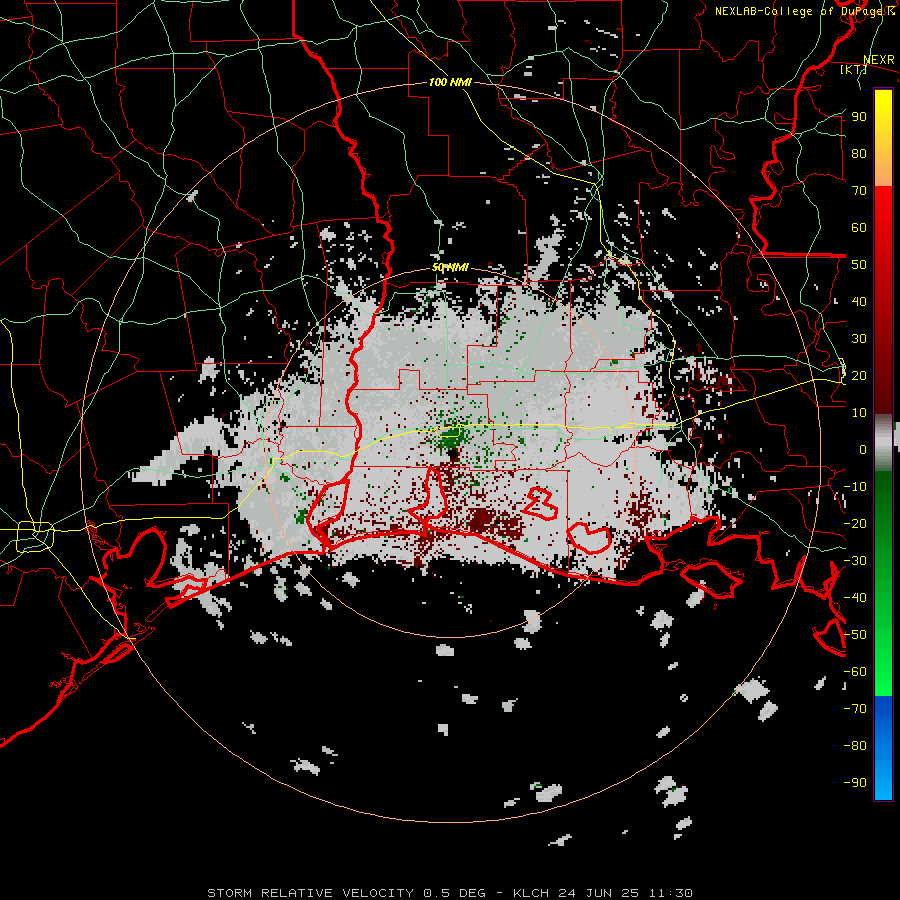900x900 pixels.
Task: Click the positive 40 scale value
Action: click(x=859, y=302)
